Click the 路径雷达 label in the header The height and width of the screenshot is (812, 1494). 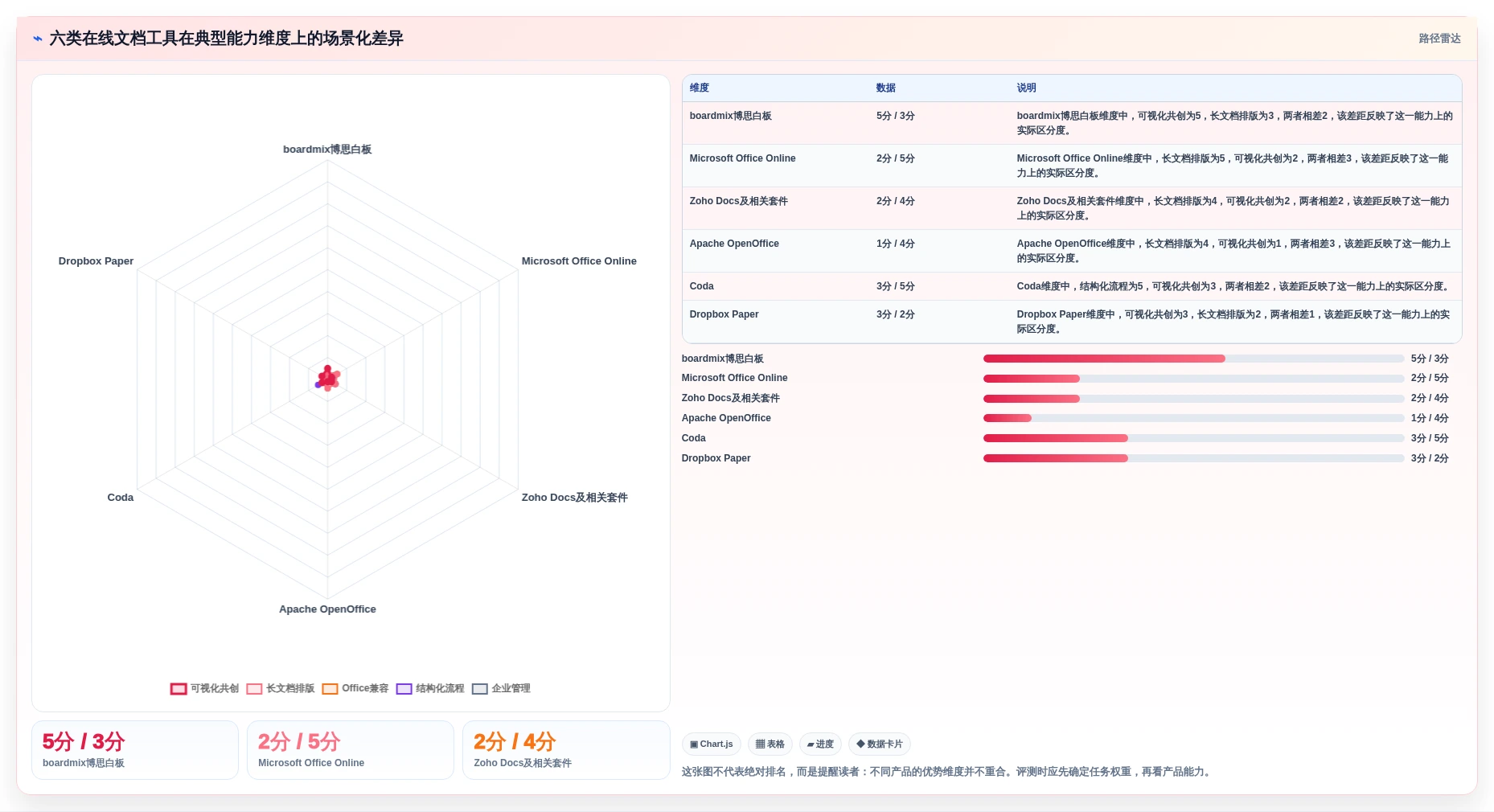1439,39
